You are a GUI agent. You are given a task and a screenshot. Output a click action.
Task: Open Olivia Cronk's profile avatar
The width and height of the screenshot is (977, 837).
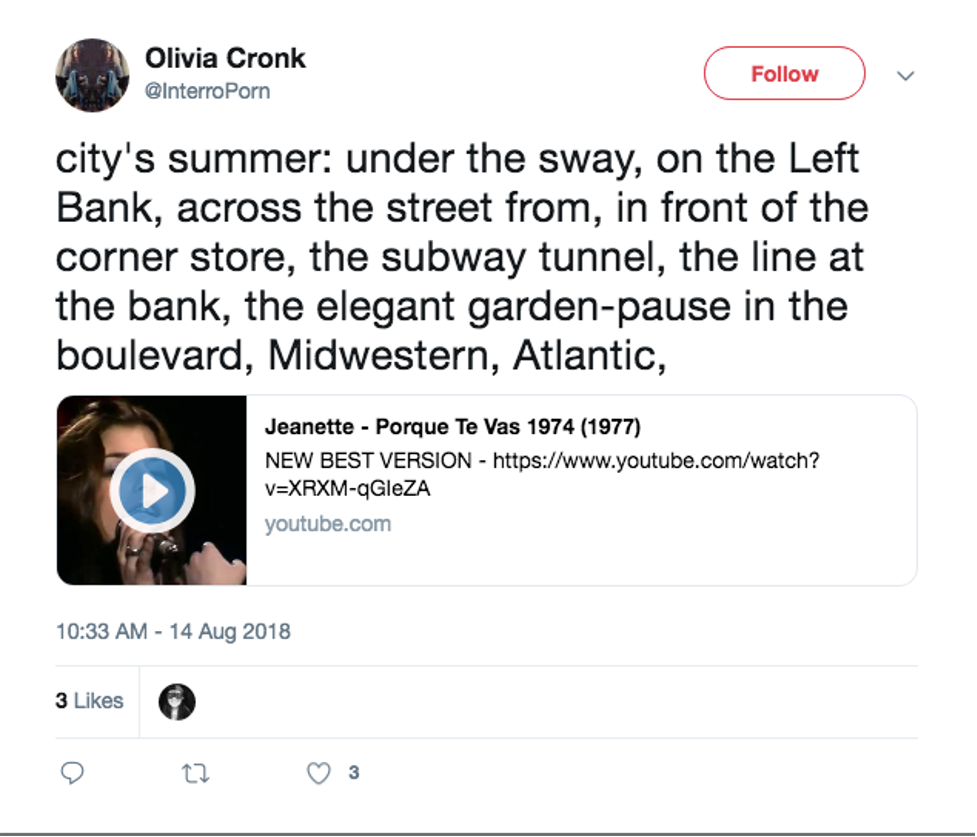point(92,75)
